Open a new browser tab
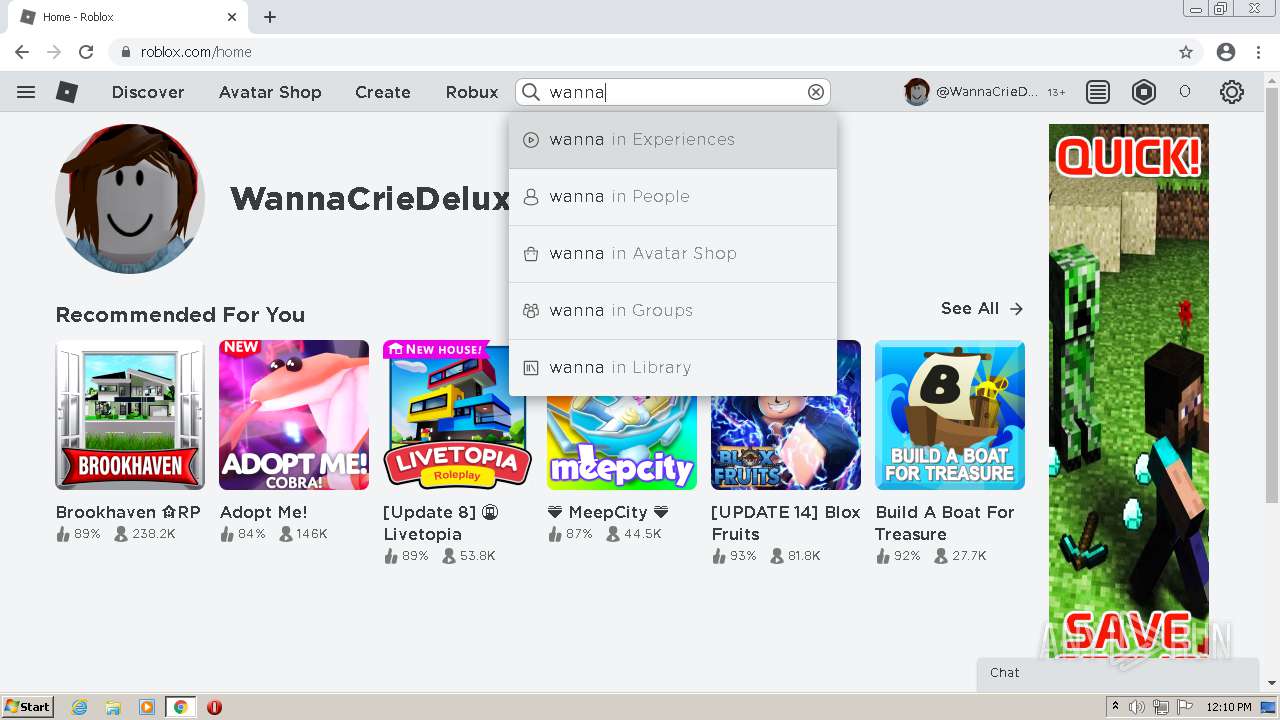This screenshot has height=720, width=1280. (270, 17)
